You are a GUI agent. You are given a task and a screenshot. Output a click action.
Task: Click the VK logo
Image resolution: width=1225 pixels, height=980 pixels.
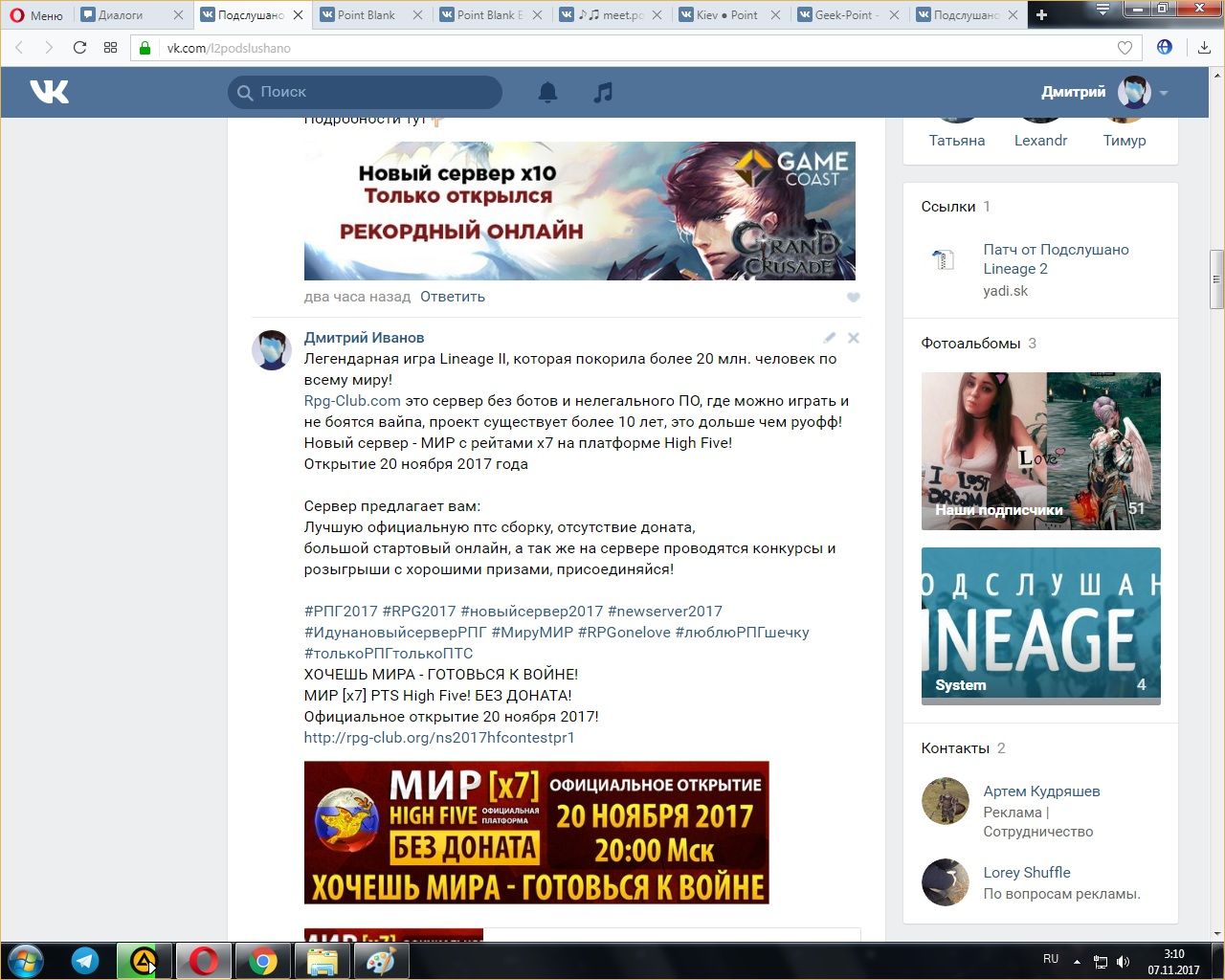coord(49,92)
